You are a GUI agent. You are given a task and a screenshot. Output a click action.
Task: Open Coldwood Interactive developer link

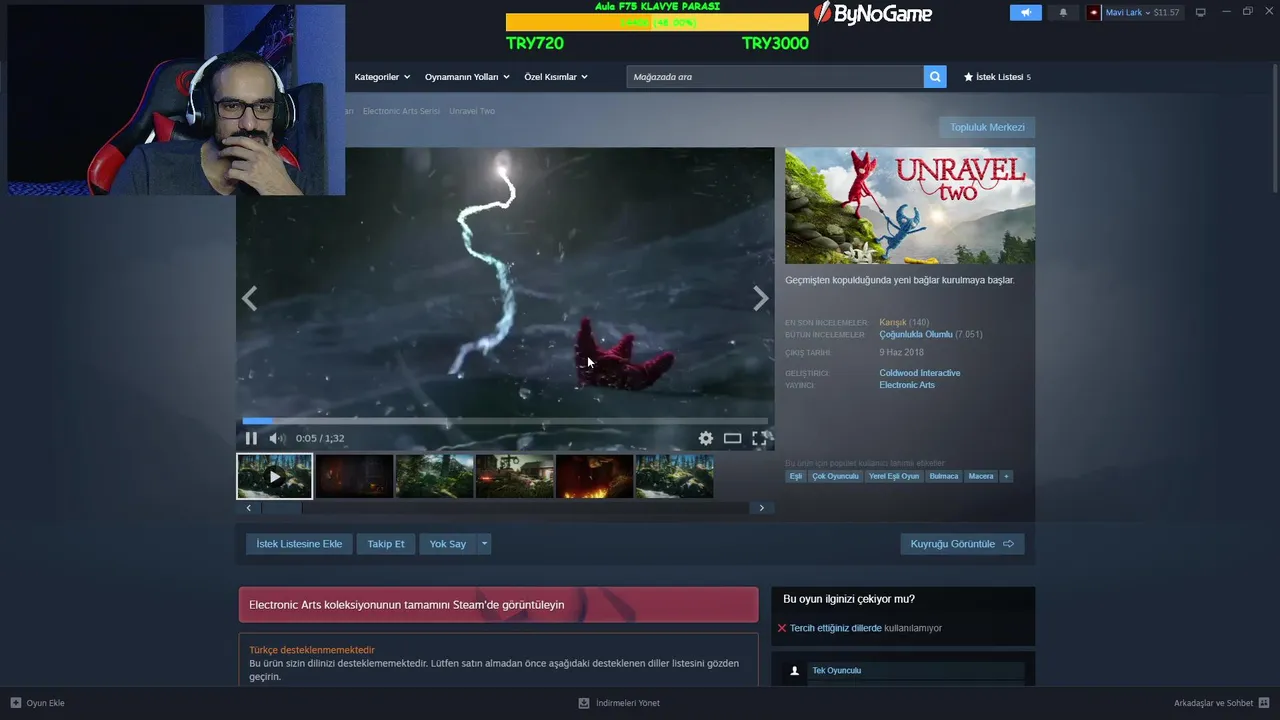[x=920, y=373]
